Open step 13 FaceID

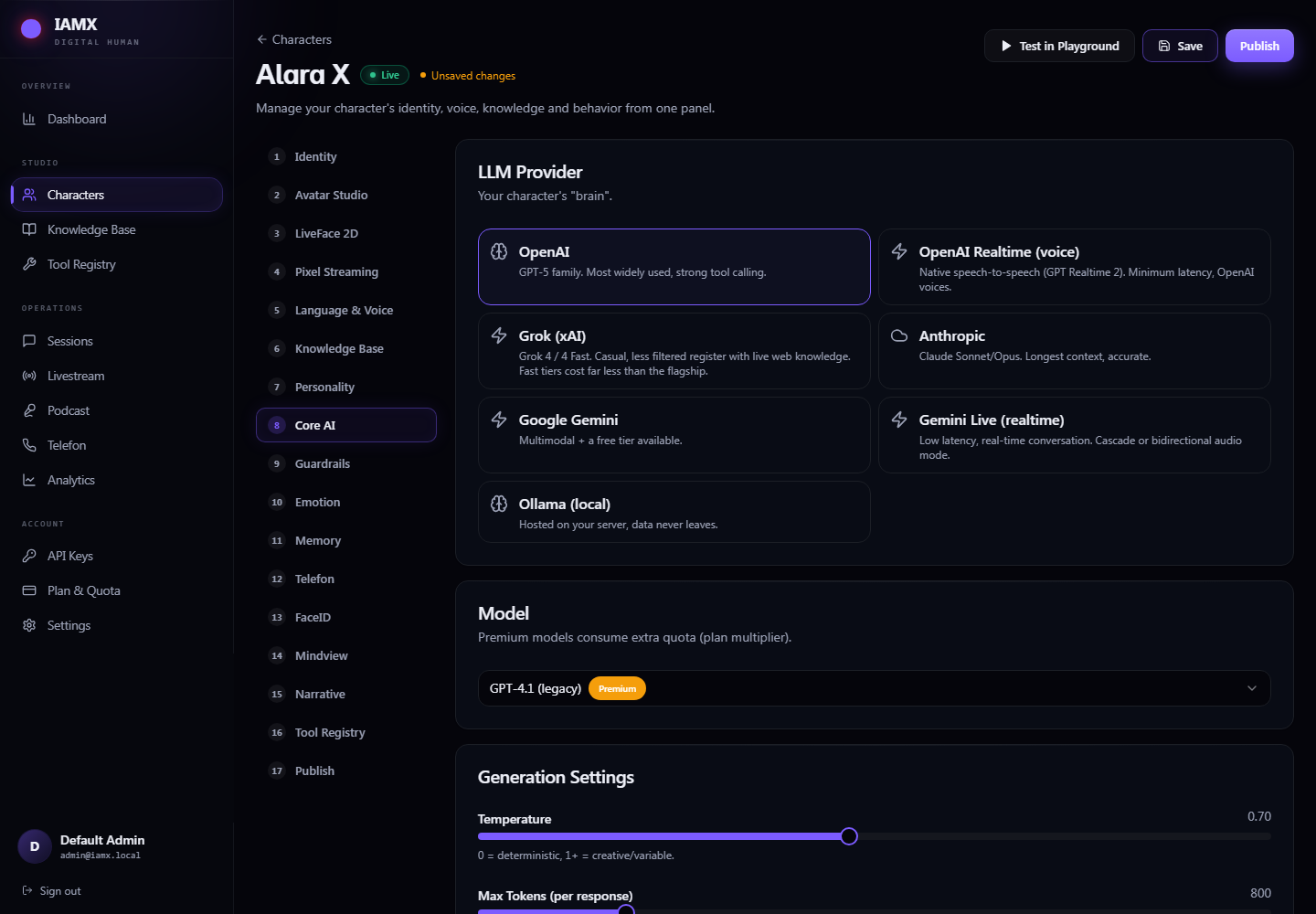tap(345, 617)
